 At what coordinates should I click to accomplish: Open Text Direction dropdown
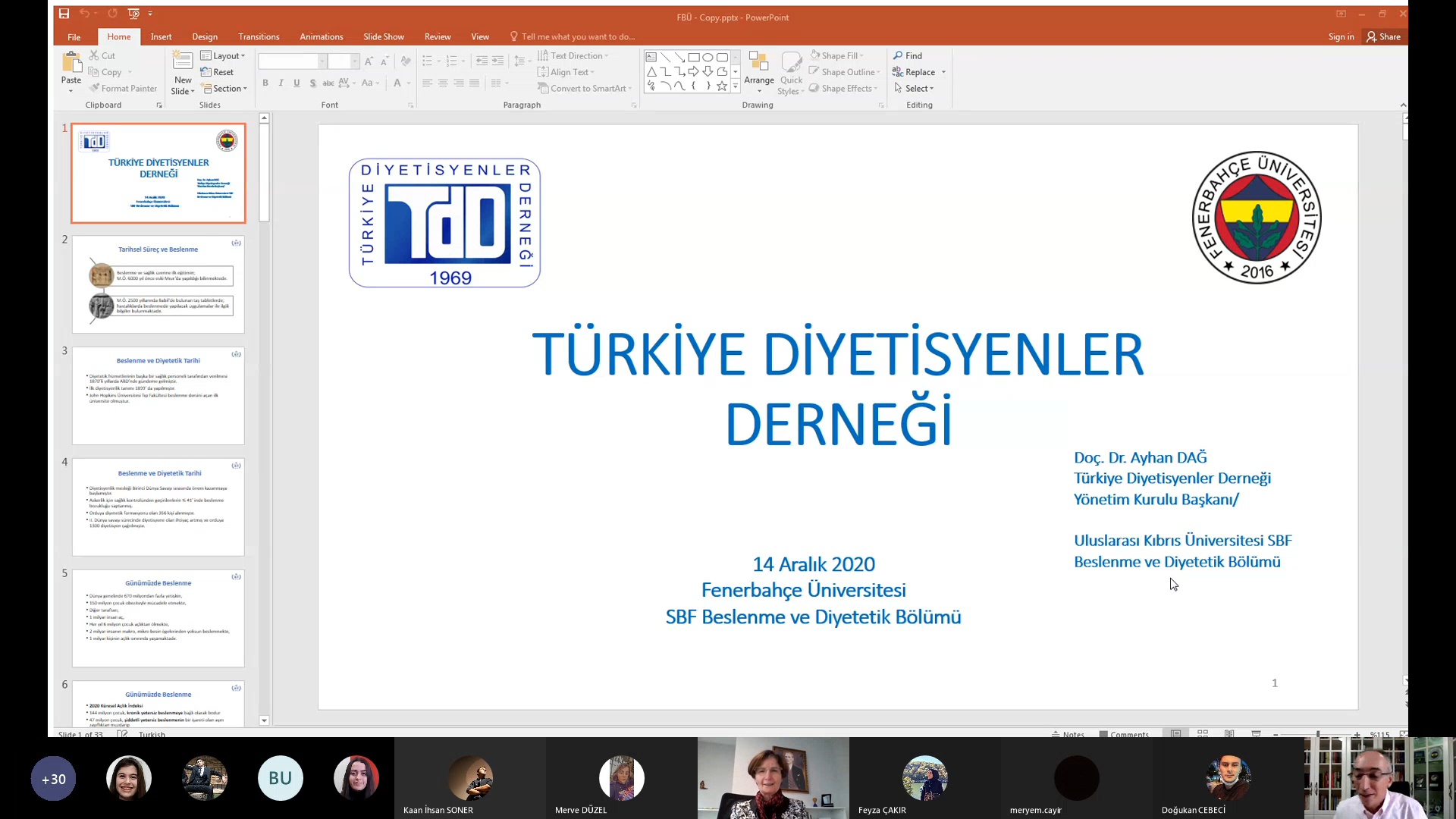point(573,55)
